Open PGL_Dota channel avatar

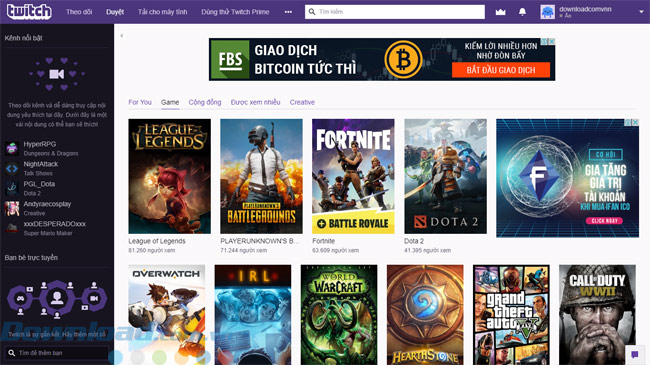coord(12,188)
